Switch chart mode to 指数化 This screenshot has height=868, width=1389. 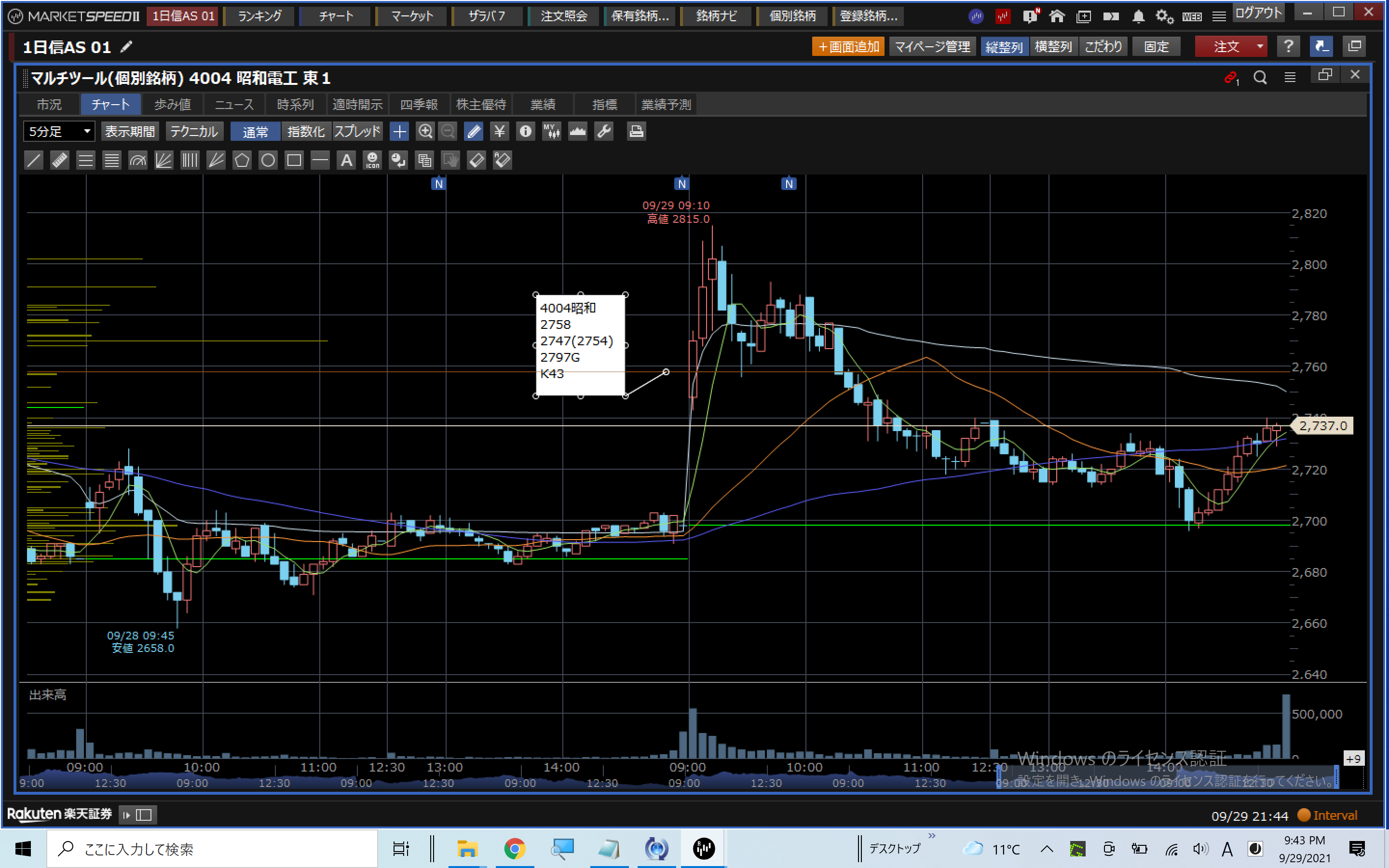305,132
